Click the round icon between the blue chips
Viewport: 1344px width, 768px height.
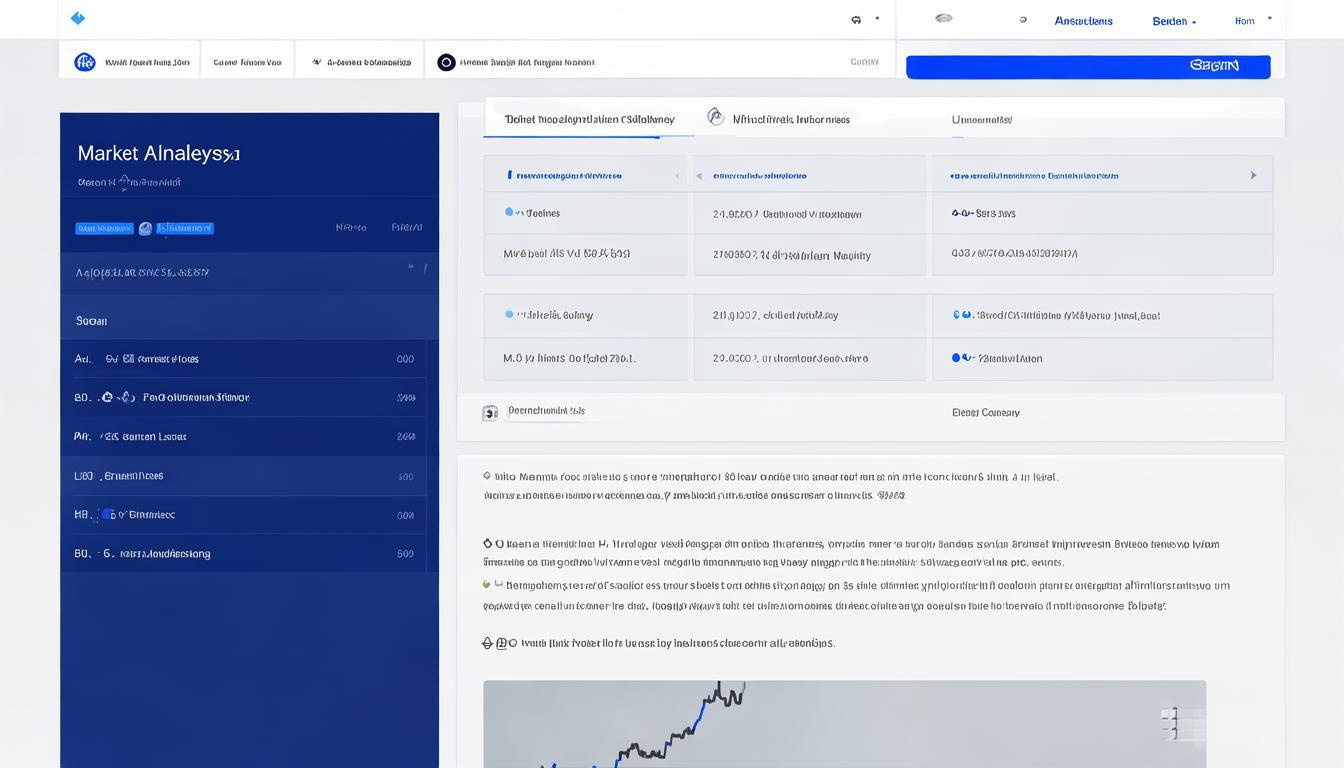[145, 228]
